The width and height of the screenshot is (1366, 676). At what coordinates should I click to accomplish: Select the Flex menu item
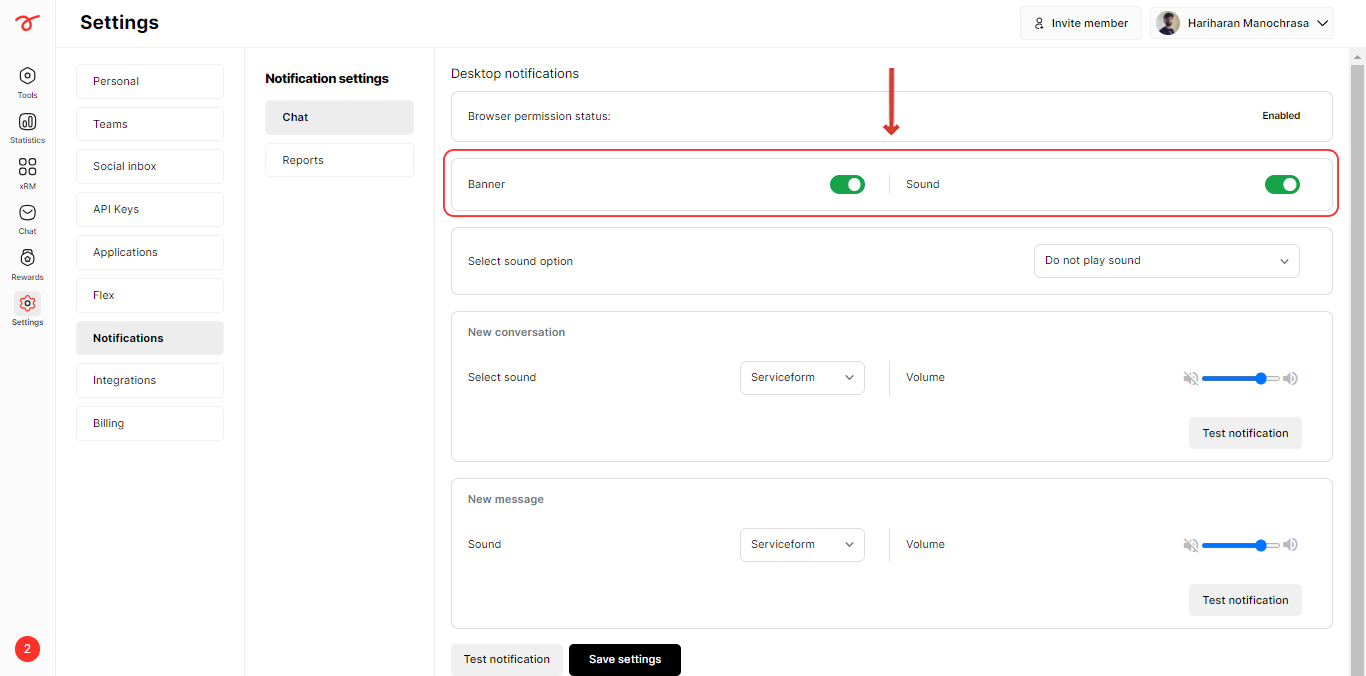pyautogui.click(x=150, y=295)
